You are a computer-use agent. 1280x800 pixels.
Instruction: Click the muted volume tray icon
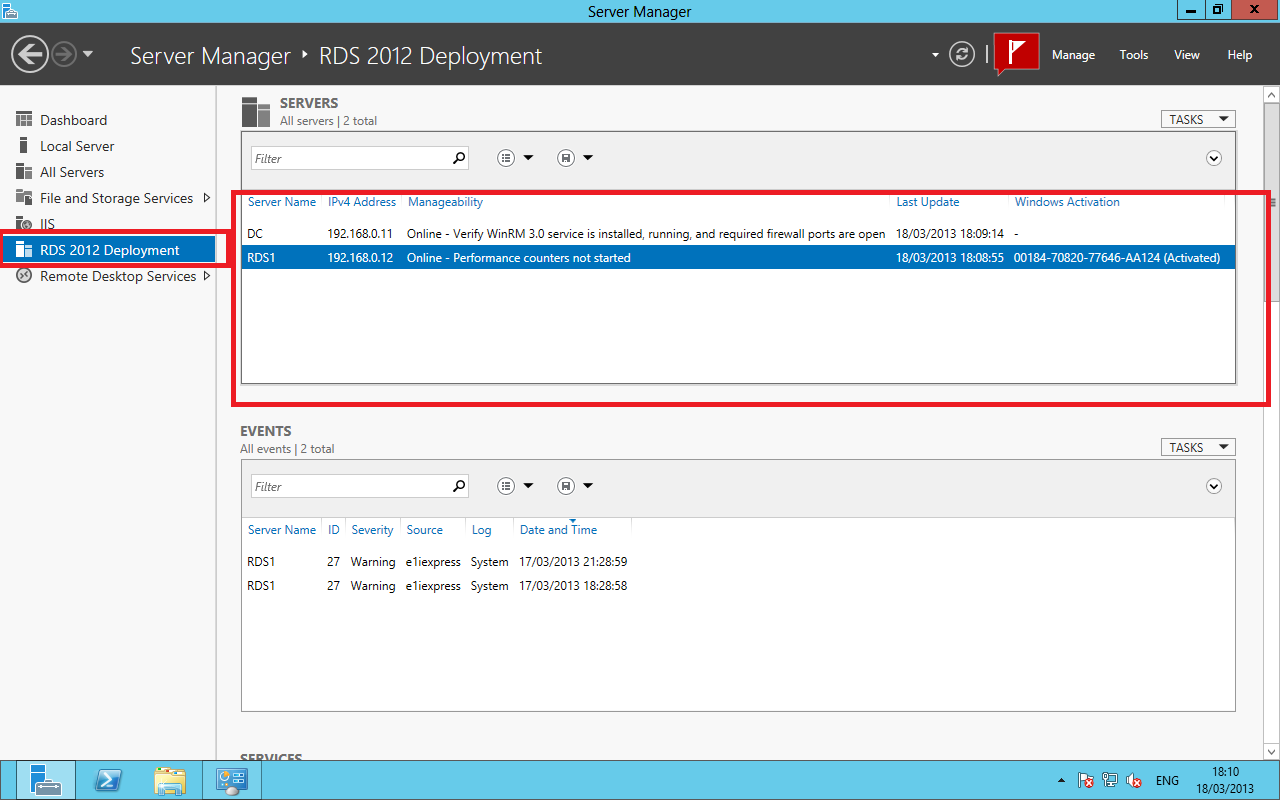pos(1135,780)
